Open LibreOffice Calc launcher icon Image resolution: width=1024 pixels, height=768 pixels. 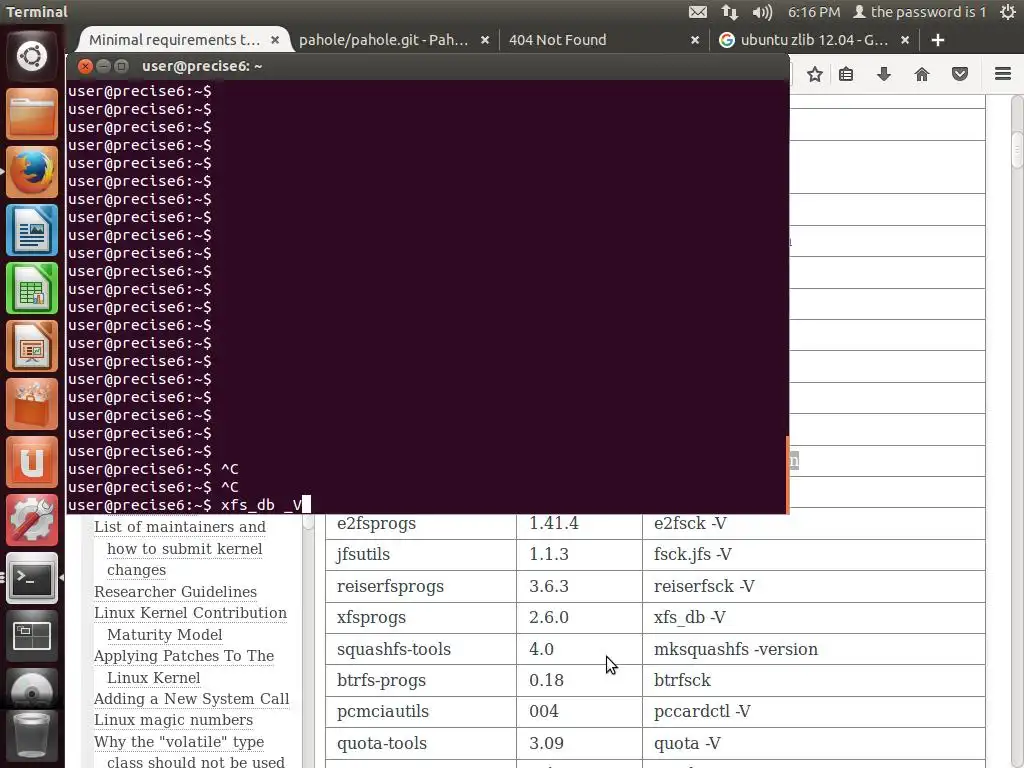(31, 288)
